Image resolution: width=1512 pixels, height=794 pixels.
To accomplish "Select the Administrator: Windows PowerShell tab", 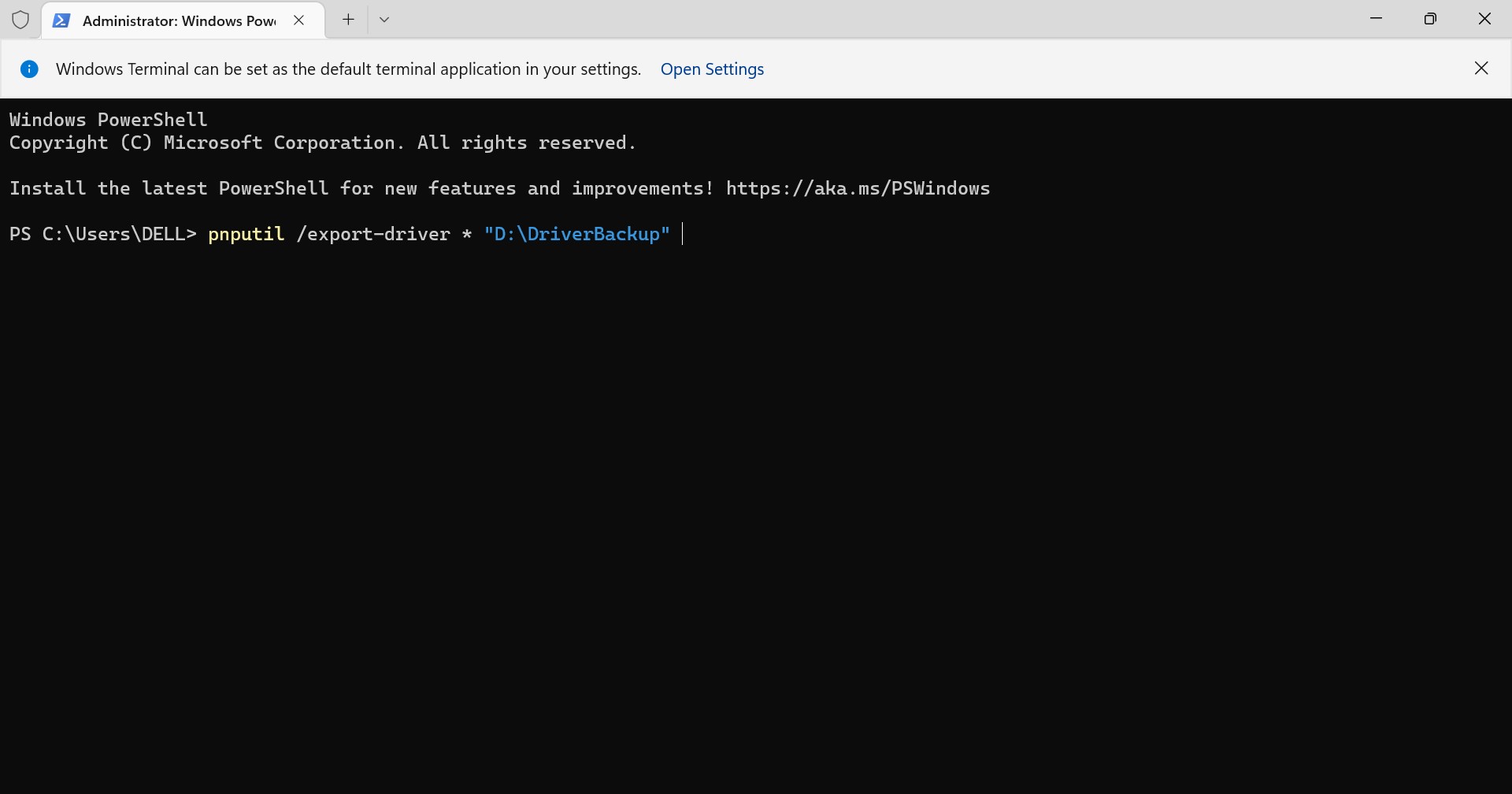I will click(x=179, y=20).
